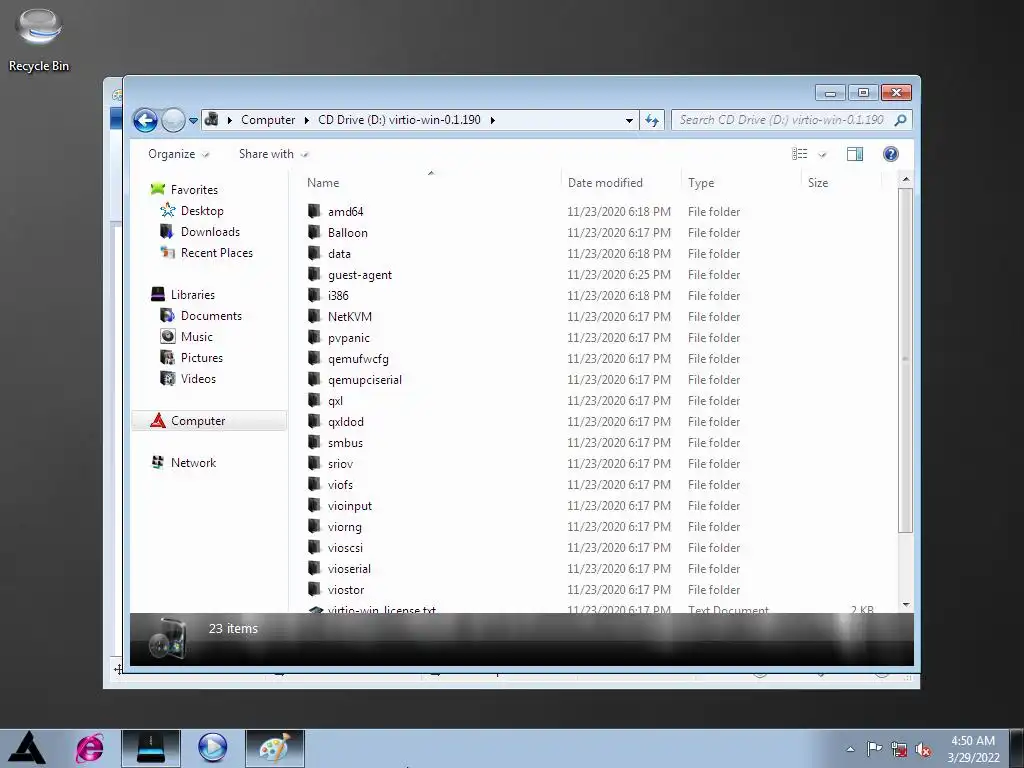Open the recent pages dropdown arrow
Viewport: 1024px width, 768px height.
coord(193,120)
